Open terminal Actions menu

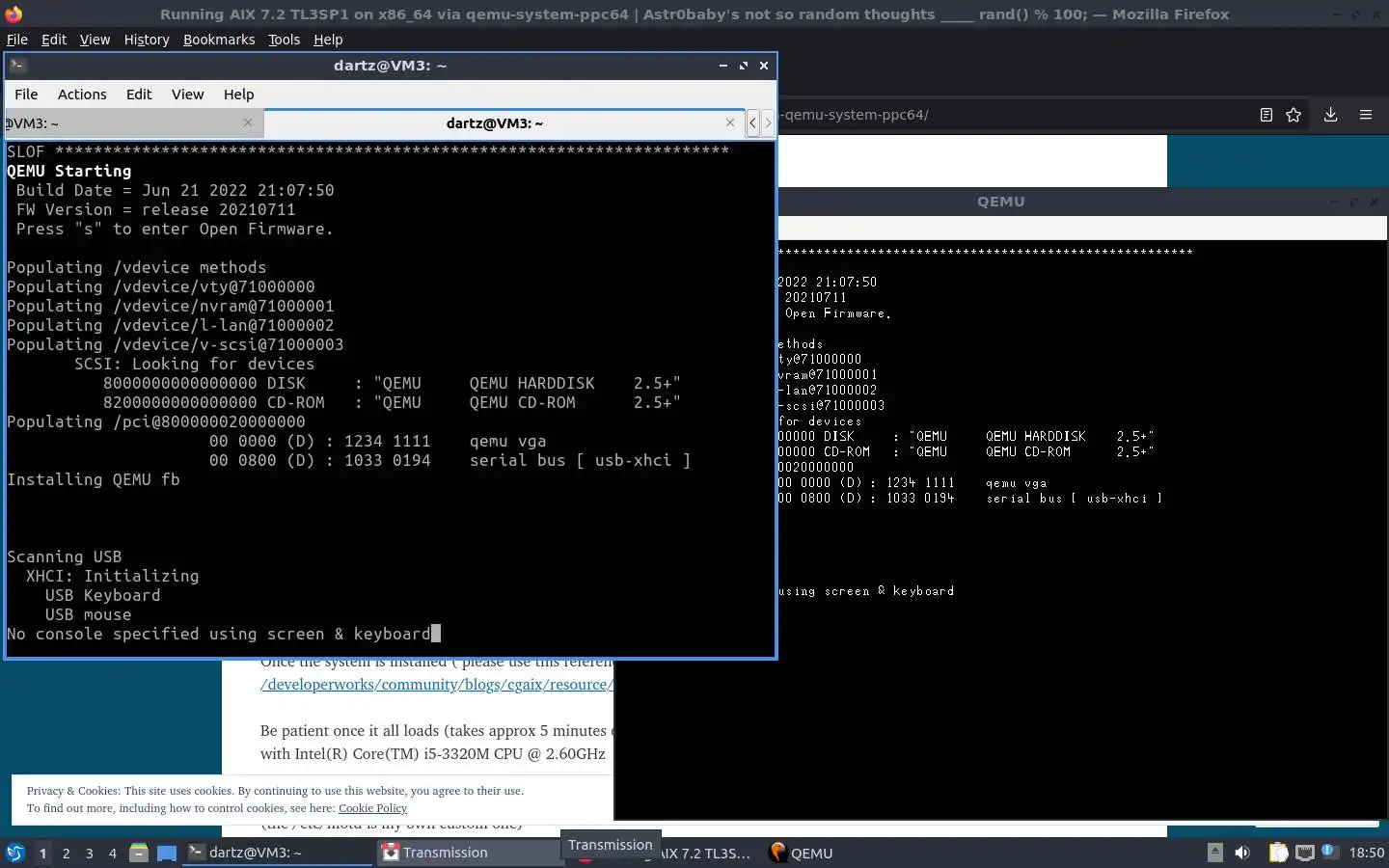(x=82, y=95)
